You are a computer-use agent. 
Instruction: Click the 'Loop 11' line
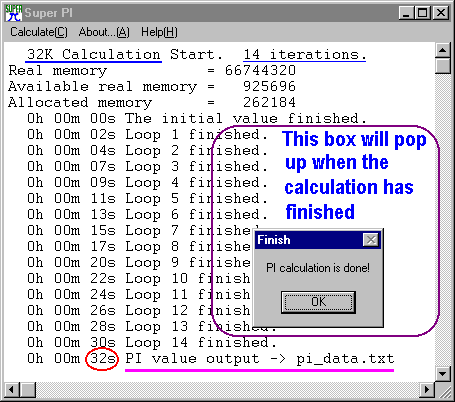[140, 294]
